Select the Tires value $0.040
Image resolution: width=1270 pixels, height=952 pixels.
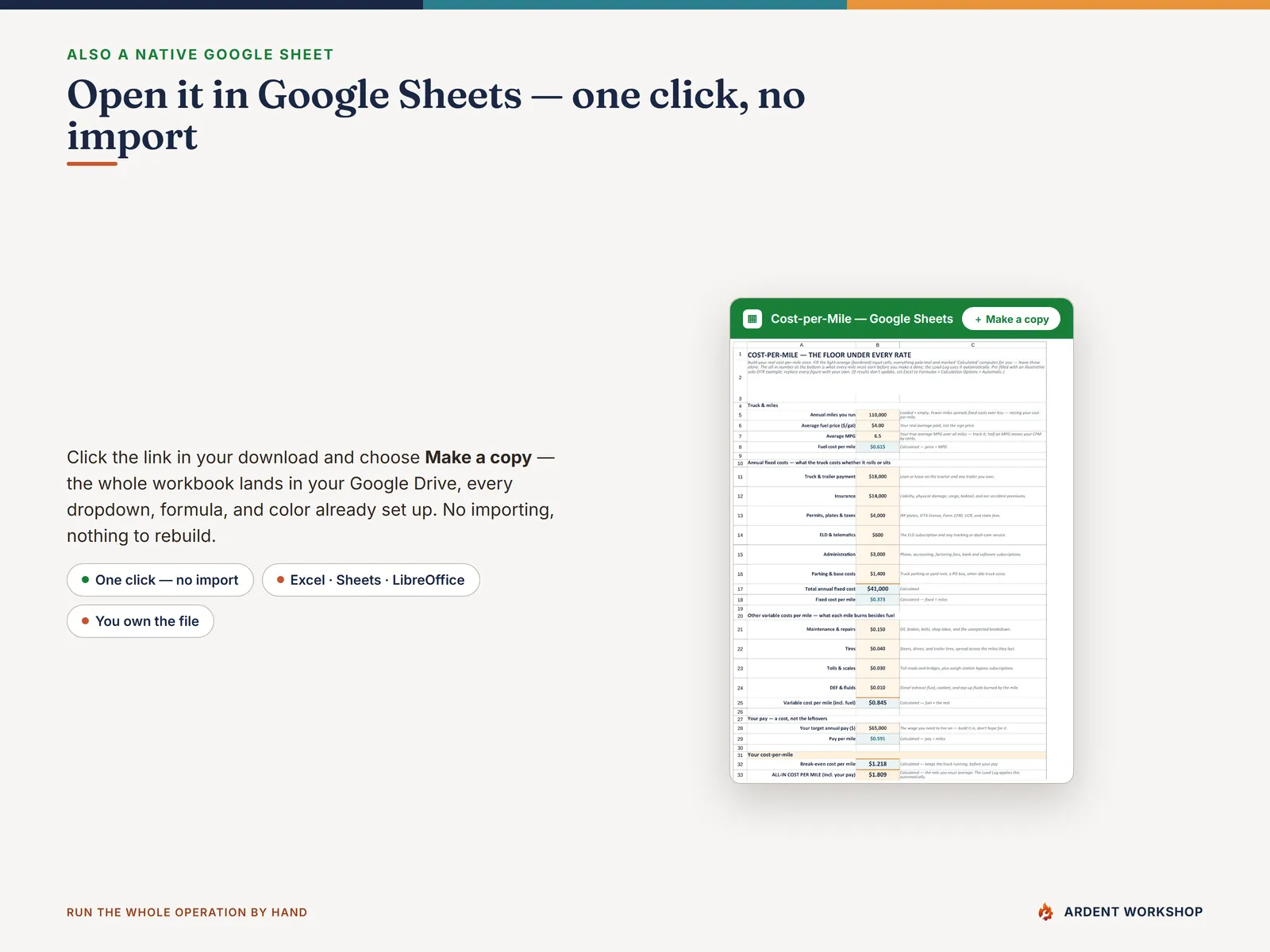[877, 649]
